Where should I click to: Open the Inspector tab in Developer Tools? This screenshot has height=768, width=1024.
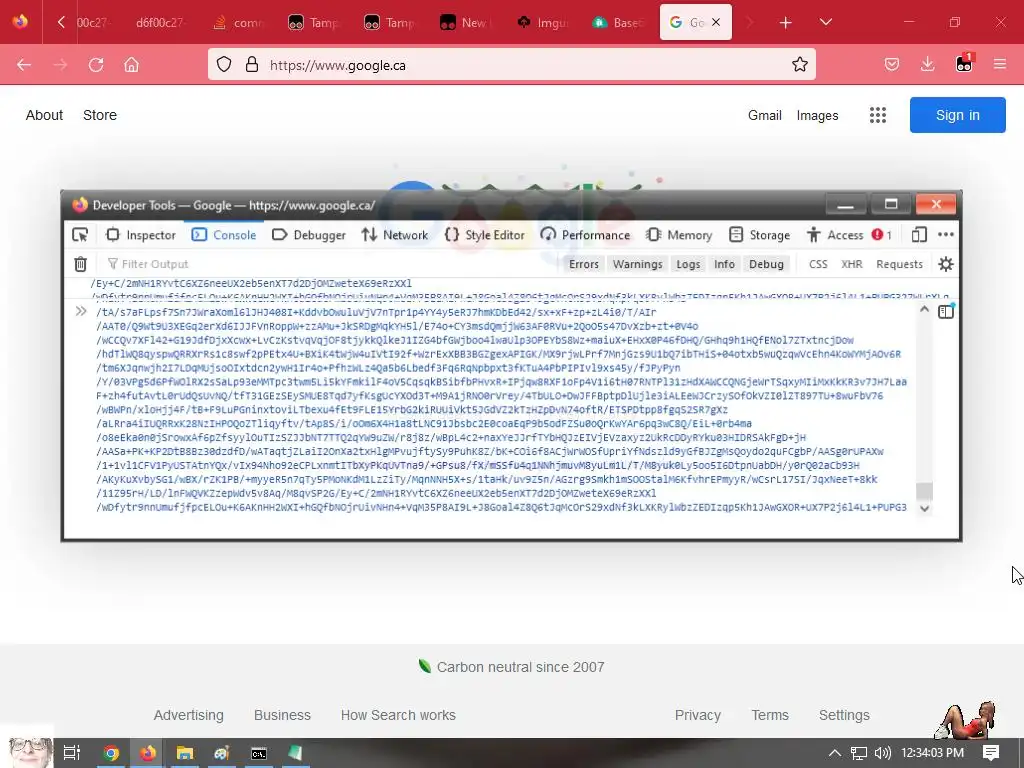141,235
